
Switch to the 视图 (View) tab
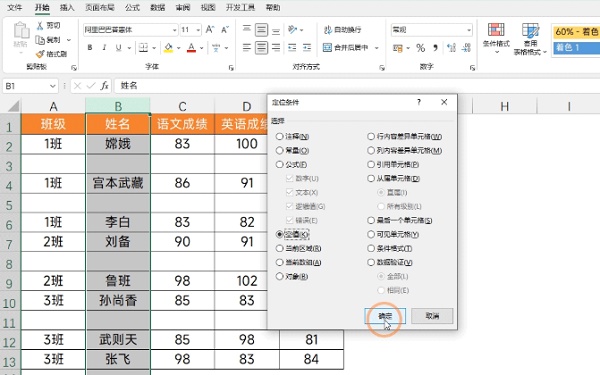coord(208,7)
